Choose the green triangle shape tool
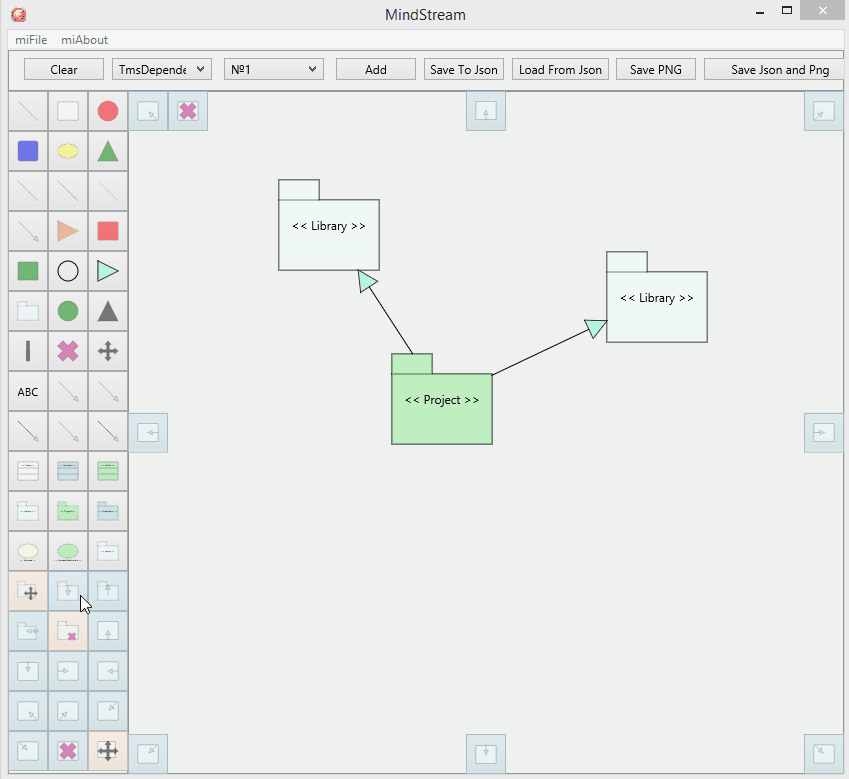Image resolution: width=849 pixels, height=779 pixels. [108, 151]
